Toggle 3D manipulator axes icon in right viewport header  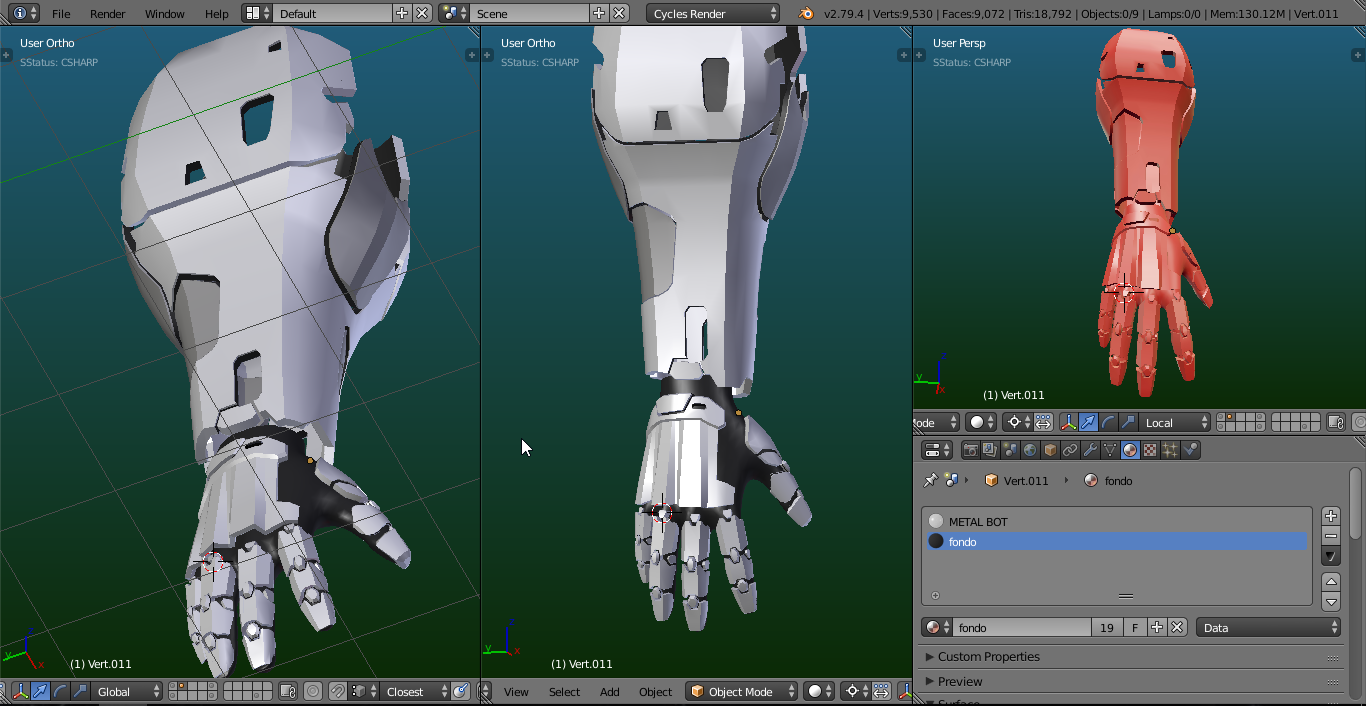pos(1068,422)
